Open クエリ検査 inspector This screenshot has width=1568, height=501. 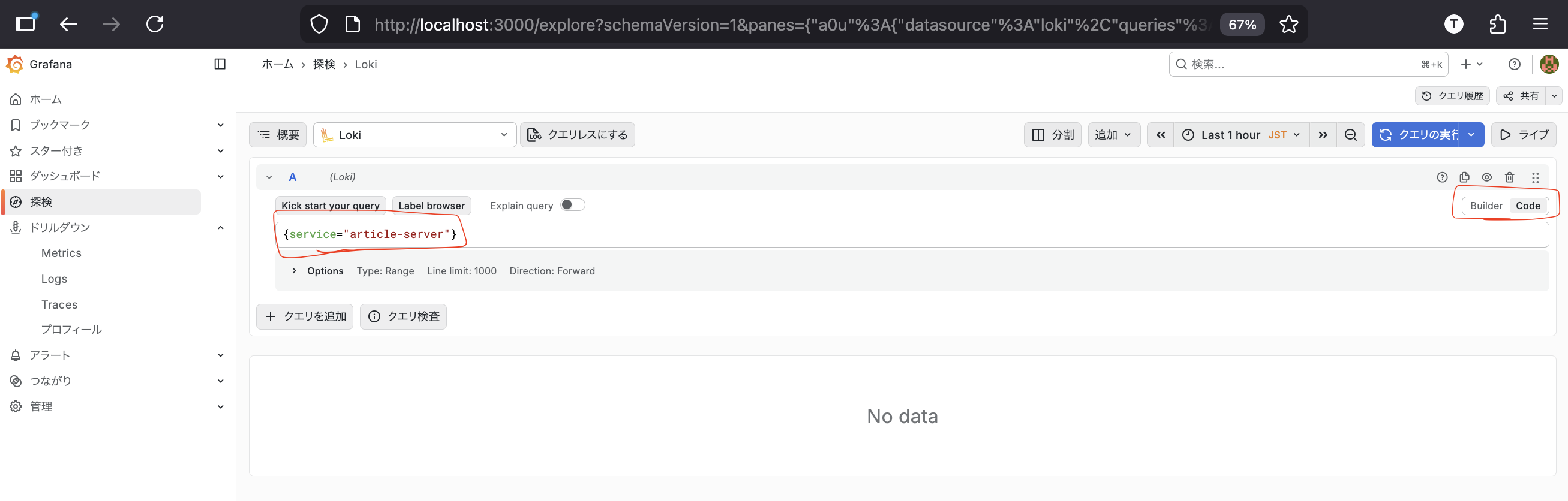pos(403,316)
